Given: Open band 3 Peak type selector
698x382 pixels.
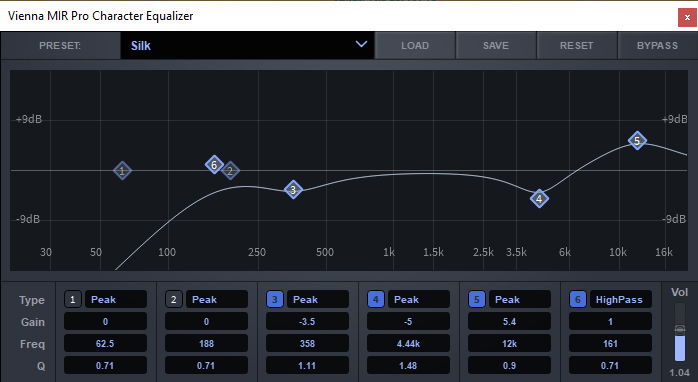Looking at the screenshot, I should click(x=318, y=299).
